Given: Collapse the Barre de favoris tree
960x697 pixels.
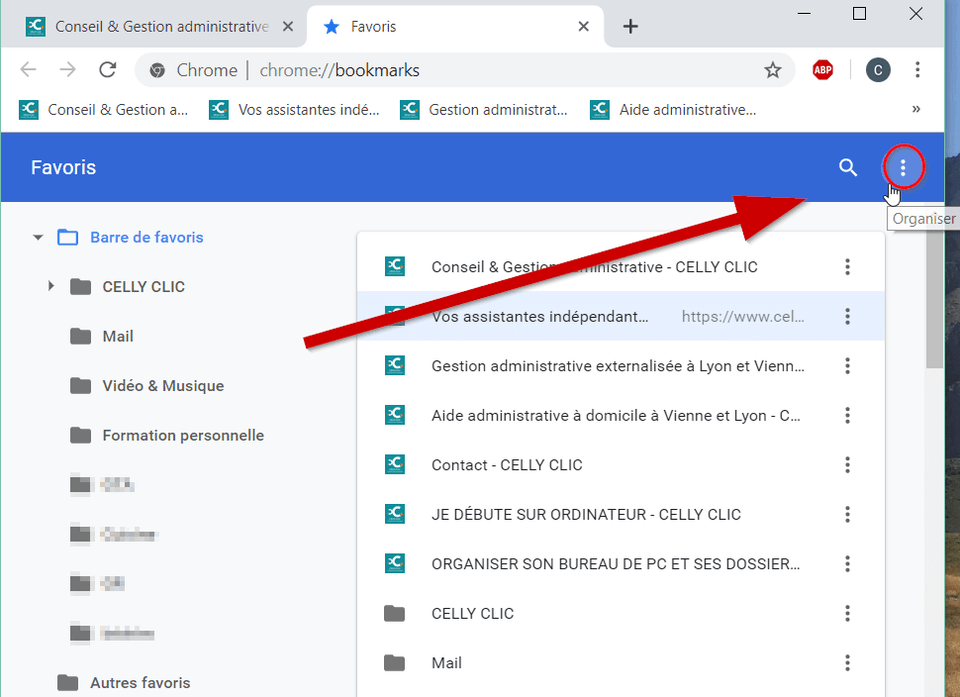Looking at the screenshot, I should coord(38,237).
